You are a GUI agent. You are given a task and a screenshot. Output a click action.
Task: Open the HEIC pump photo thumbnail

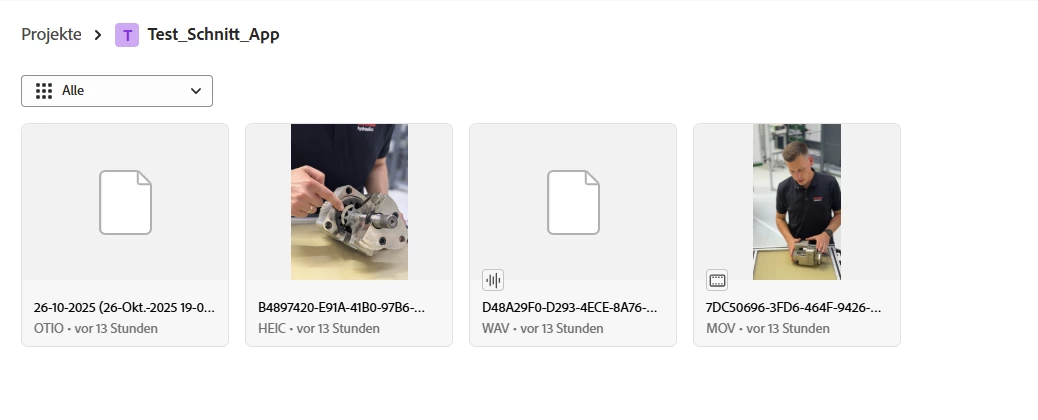[x=350, y=201]
